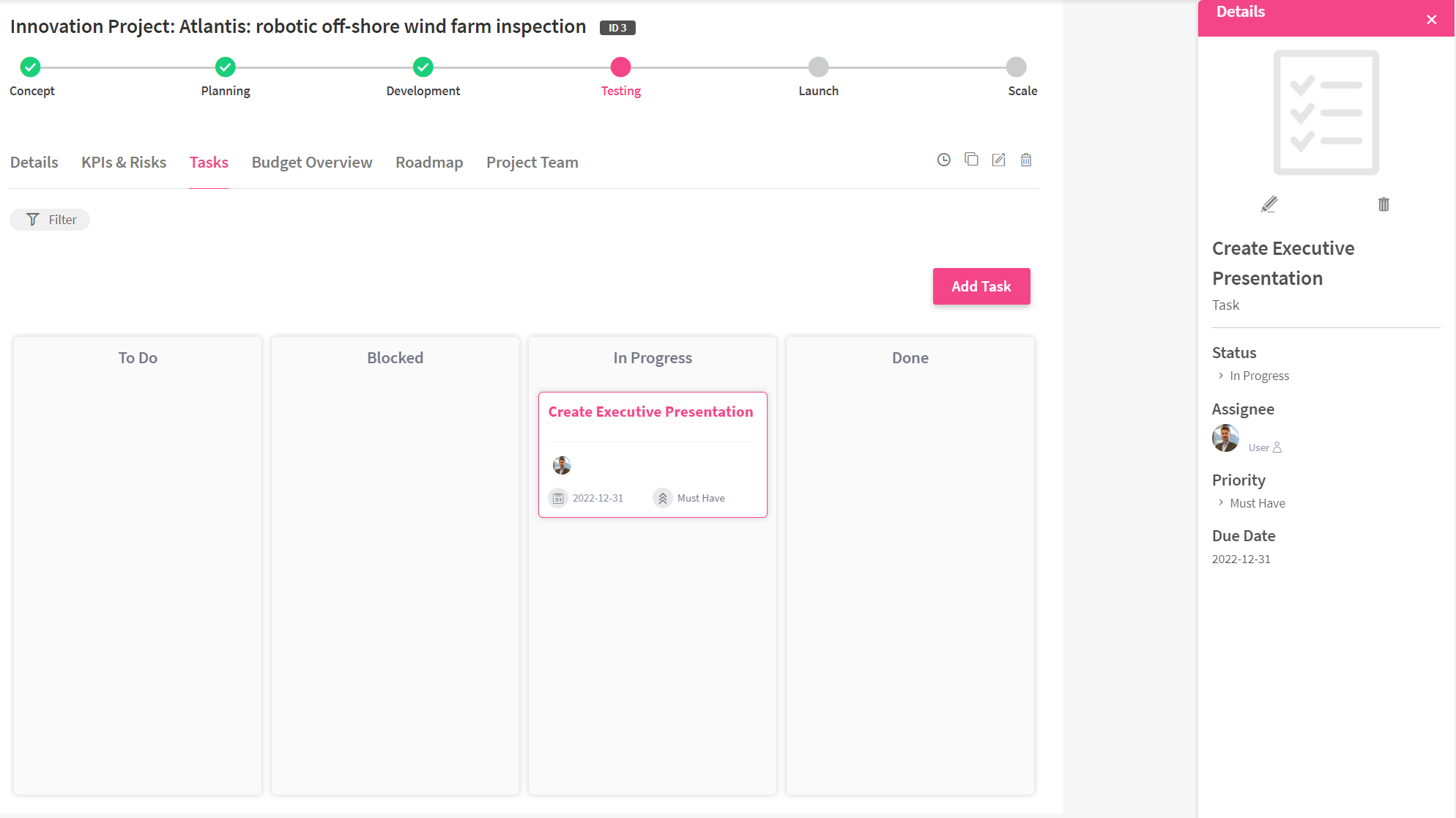The image size is (1456, 818).
Task: Click the completed Concept stage checkmark
Action: pos(30,67)
